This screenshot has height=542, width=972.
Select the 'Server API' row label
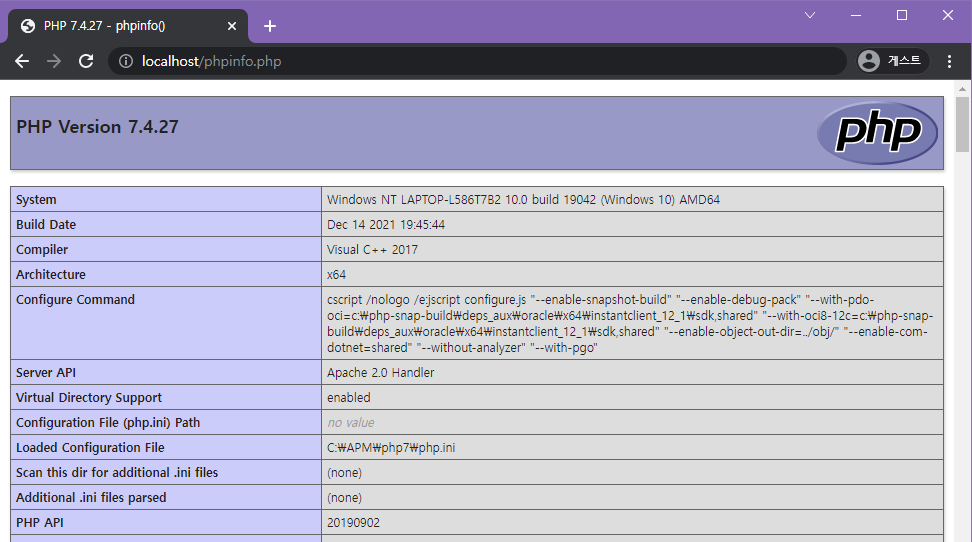pos(46,373)
